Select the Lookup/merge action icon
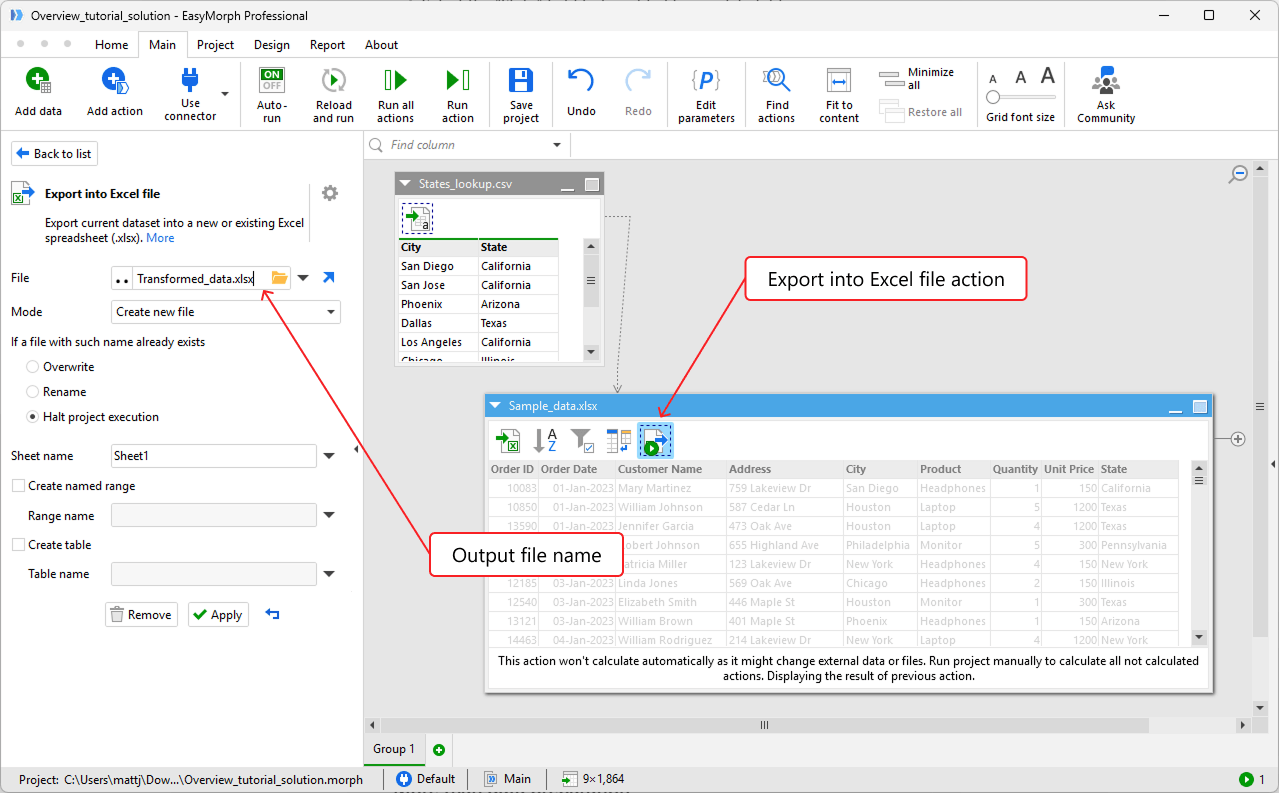 (x=619, y=440)
